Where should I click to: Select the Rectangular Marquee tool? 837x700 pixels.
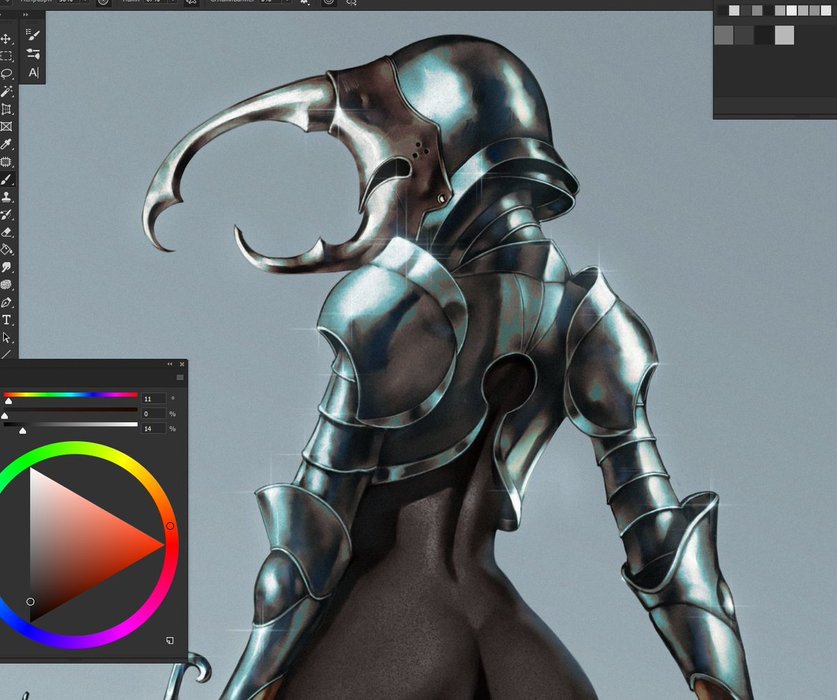[6, 56]
